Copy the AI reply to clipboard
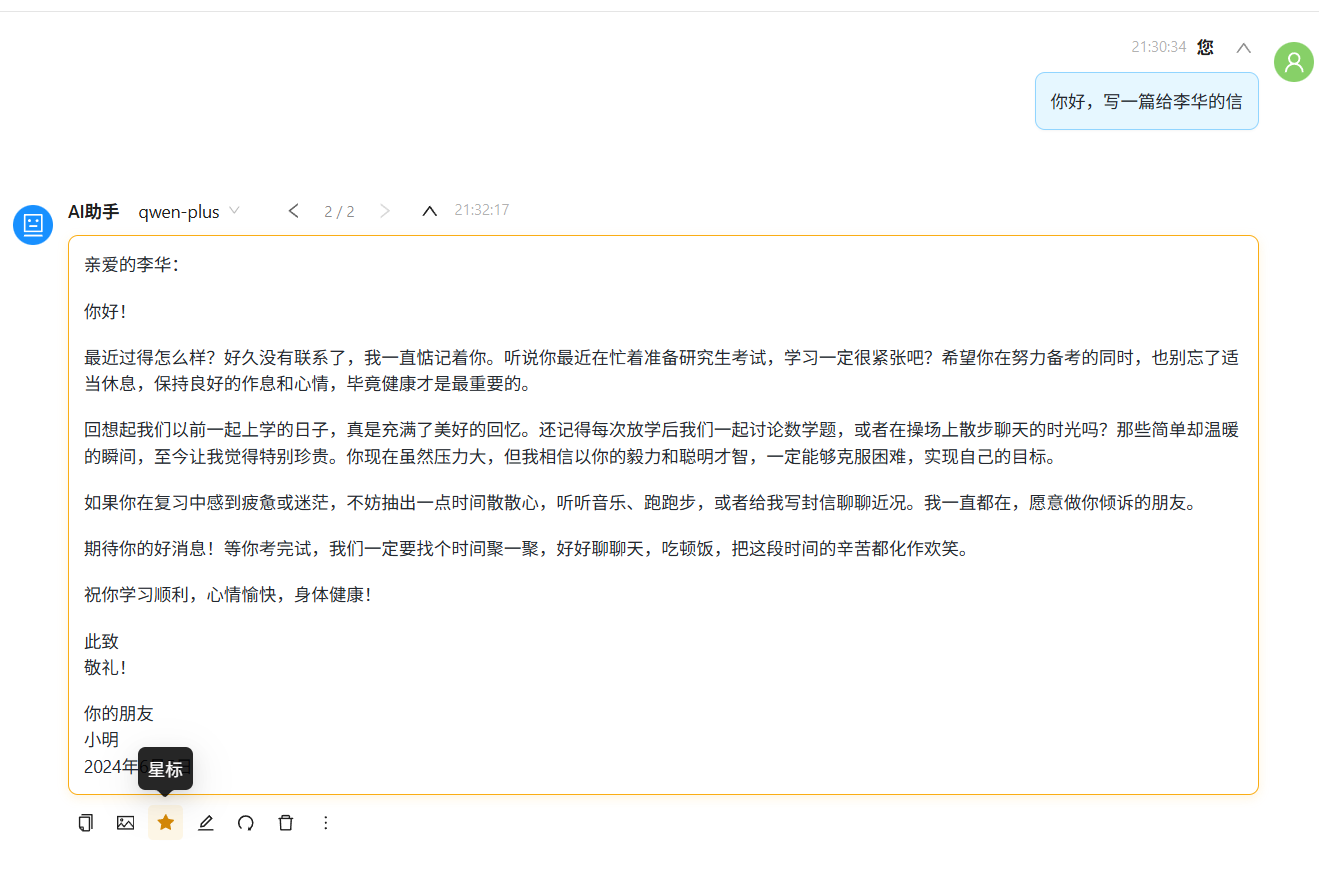Screen dimensions: 1319x870 [85, 822]
